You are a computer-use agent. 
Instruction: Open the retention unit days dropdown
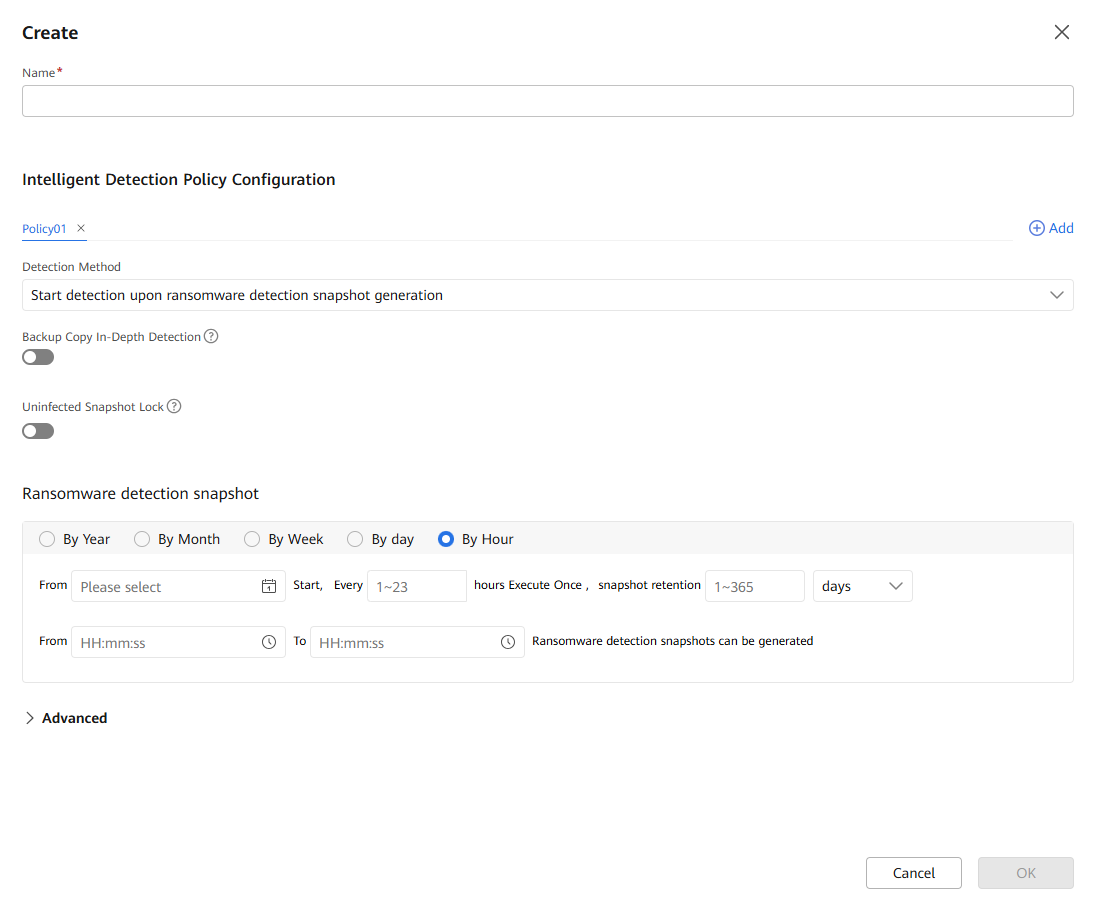point(862,587)
